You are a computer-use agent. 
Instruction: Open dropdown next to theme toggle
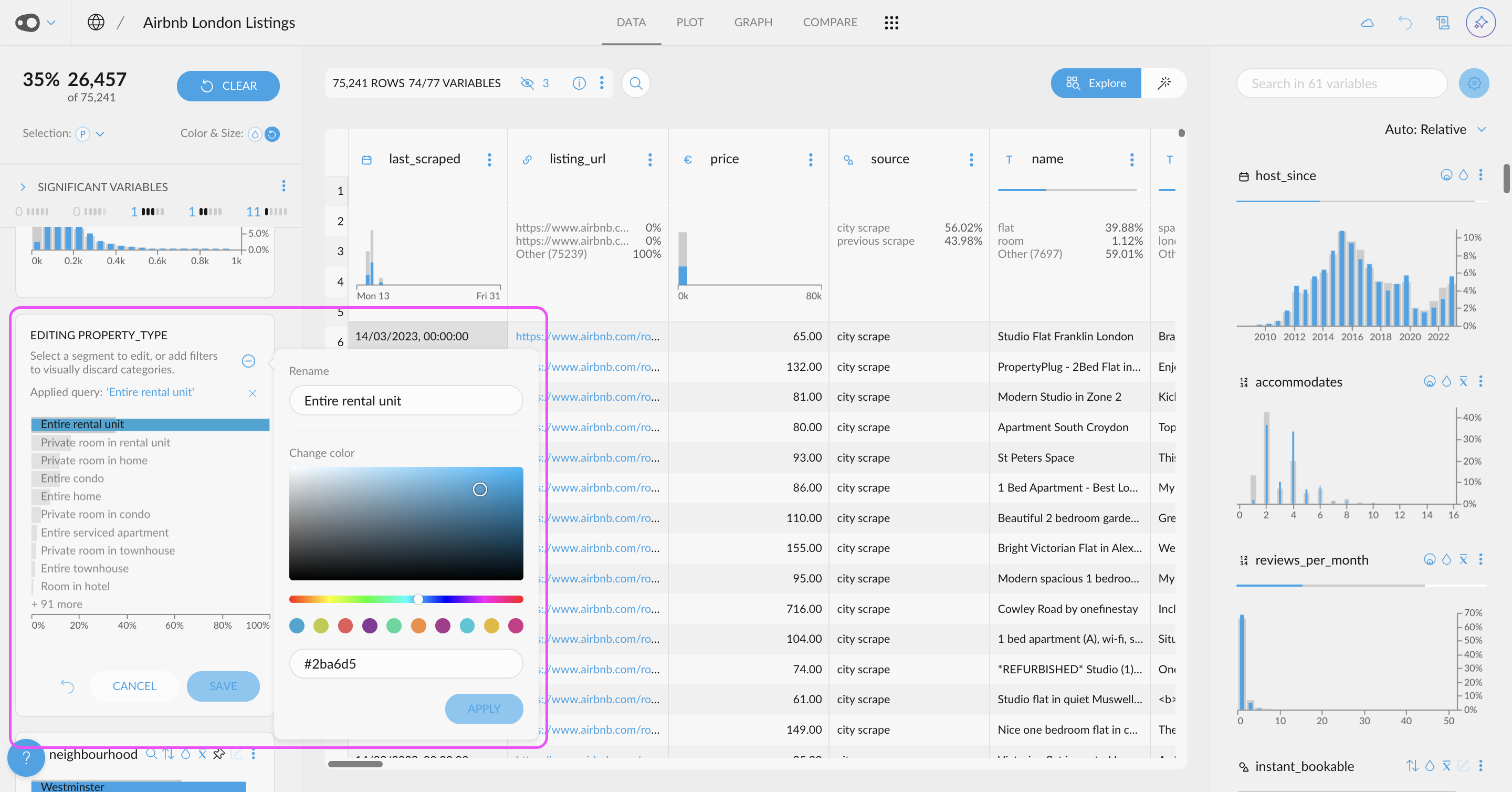click(x=51, y=23)
